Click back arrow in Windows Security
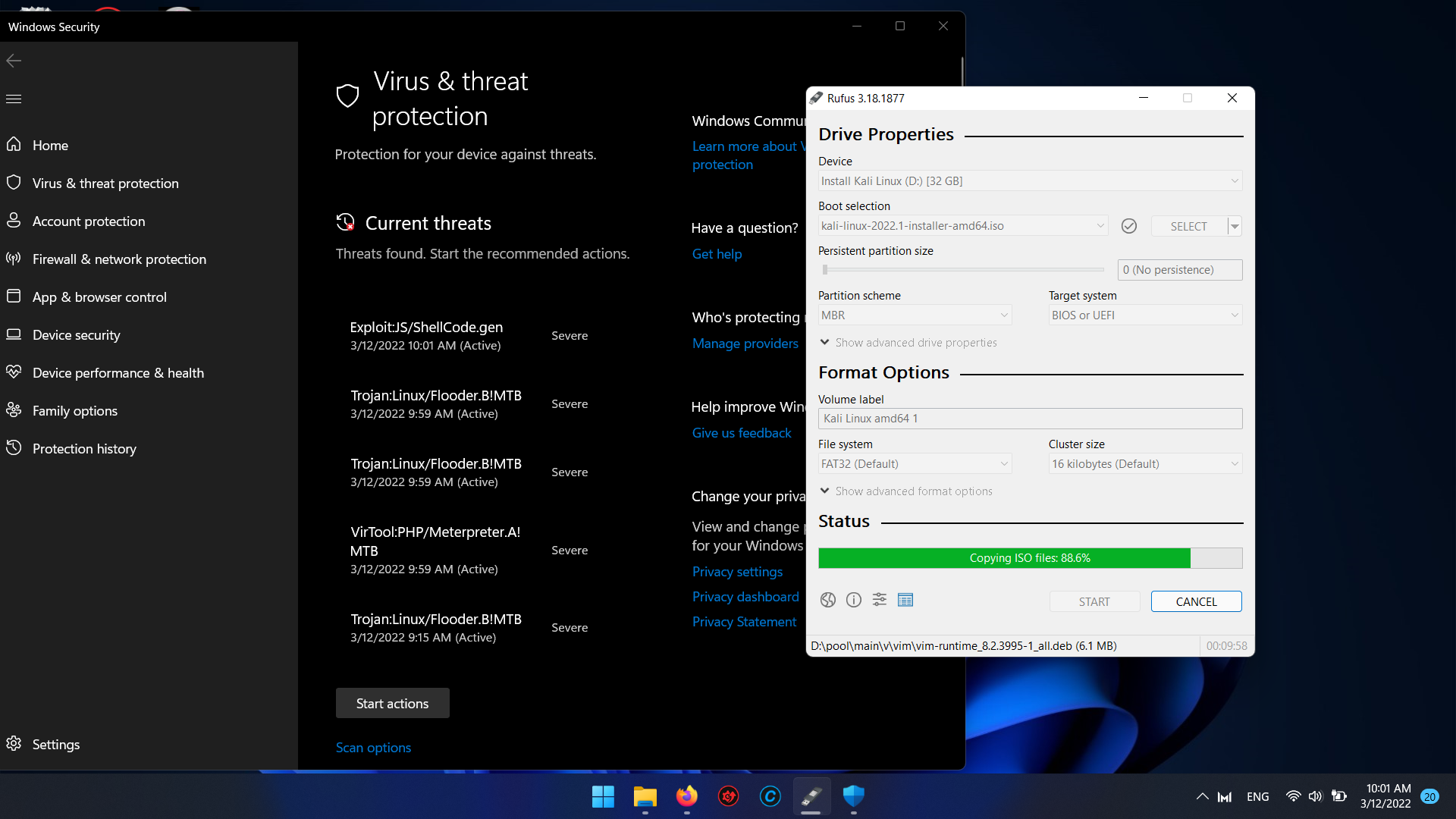The width and height of the screenshot is (1456, 819). point(14,61)
